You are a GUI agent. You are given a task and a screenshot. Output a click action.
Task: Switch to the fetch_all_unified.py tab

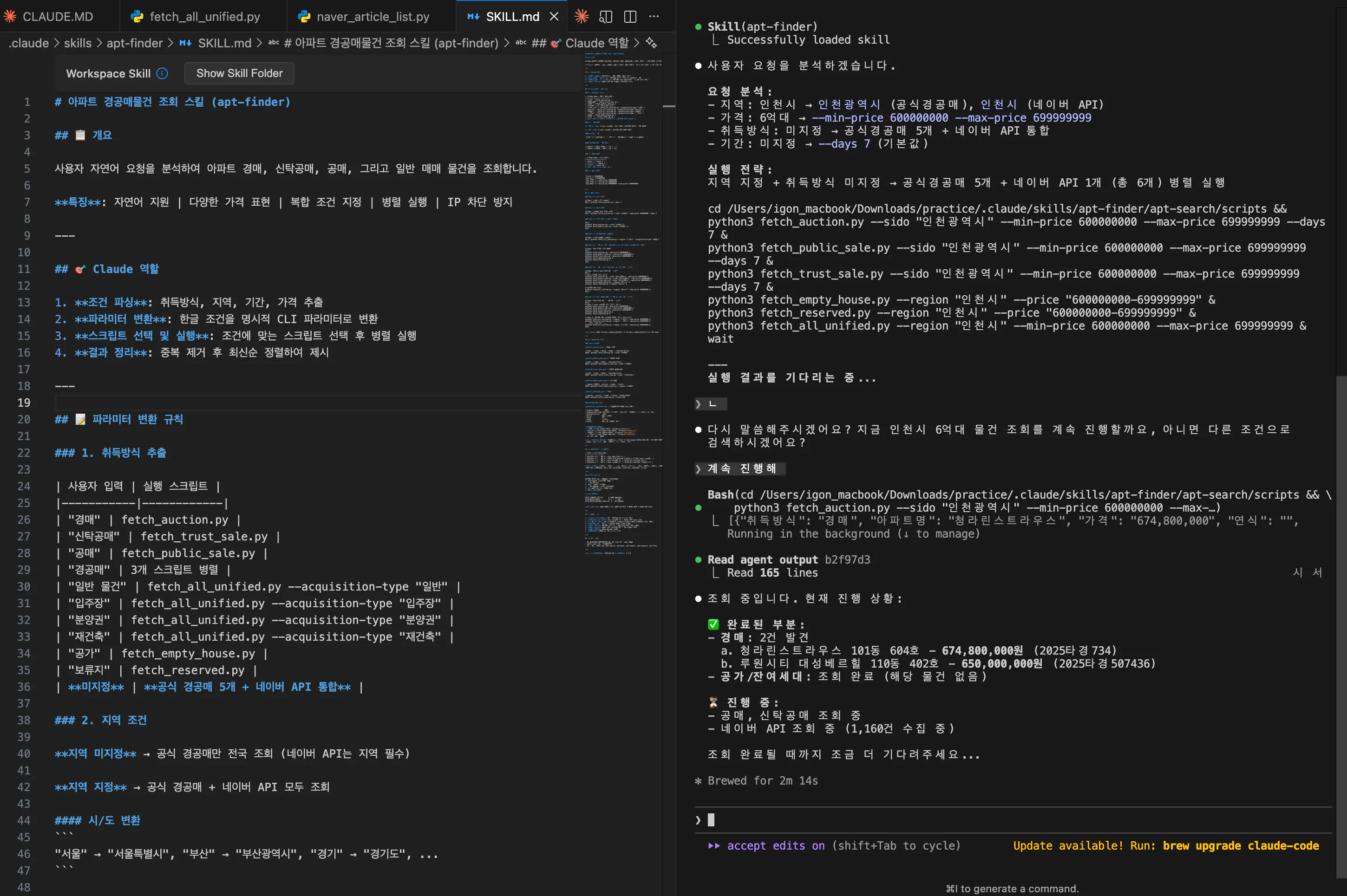[x=204, y=17]
